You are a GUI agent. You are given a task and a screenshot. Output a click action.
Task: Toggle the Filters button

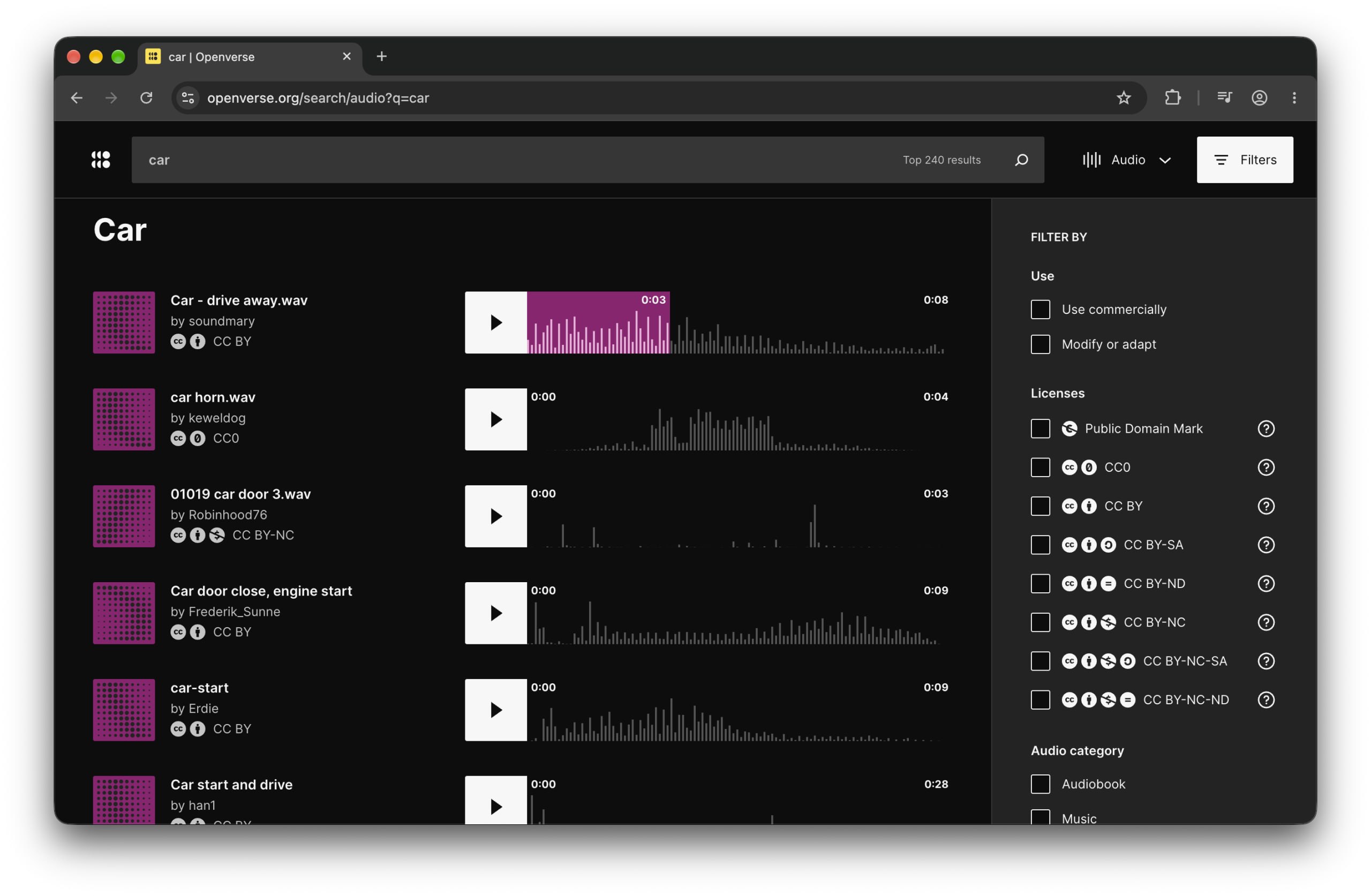1245,160
